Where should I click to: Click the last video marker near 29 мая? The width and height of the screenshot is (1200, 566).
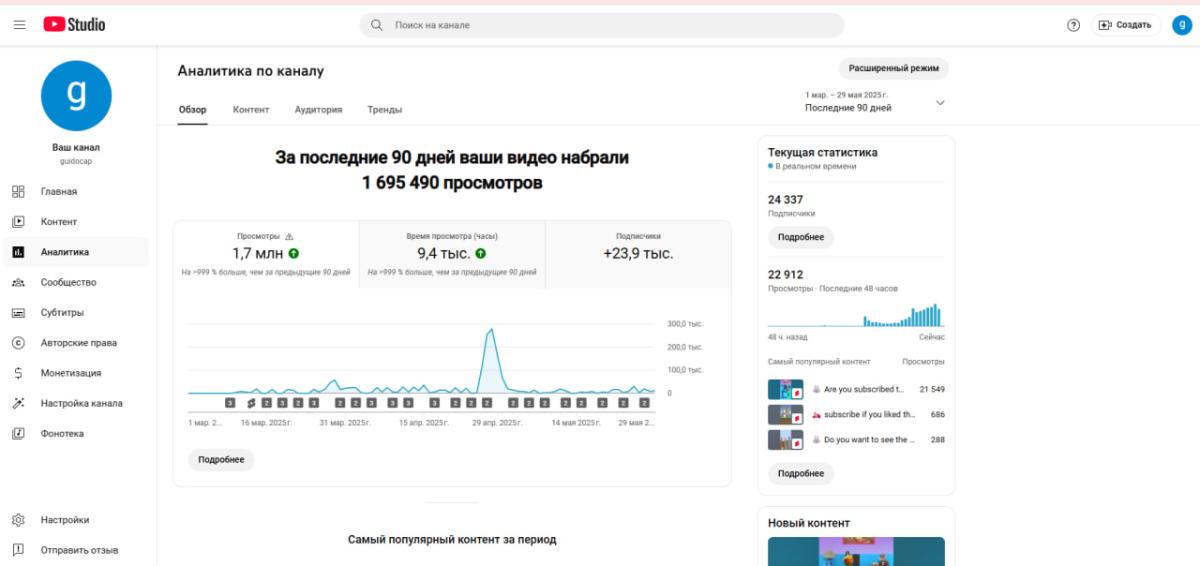pyautogui.click(x=645, y=403)
